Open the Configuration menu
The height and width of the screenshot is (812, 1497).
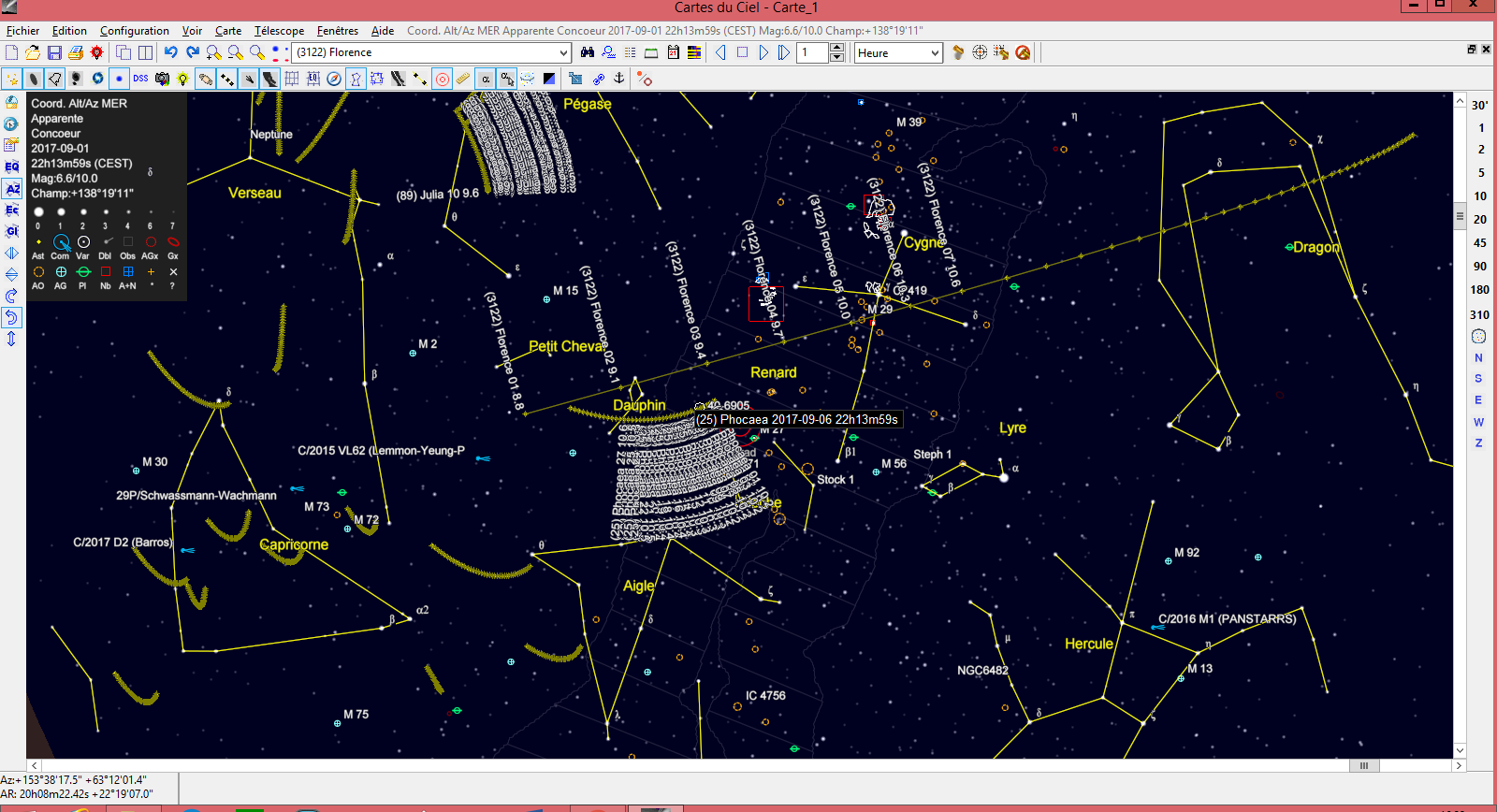[134, 31]
